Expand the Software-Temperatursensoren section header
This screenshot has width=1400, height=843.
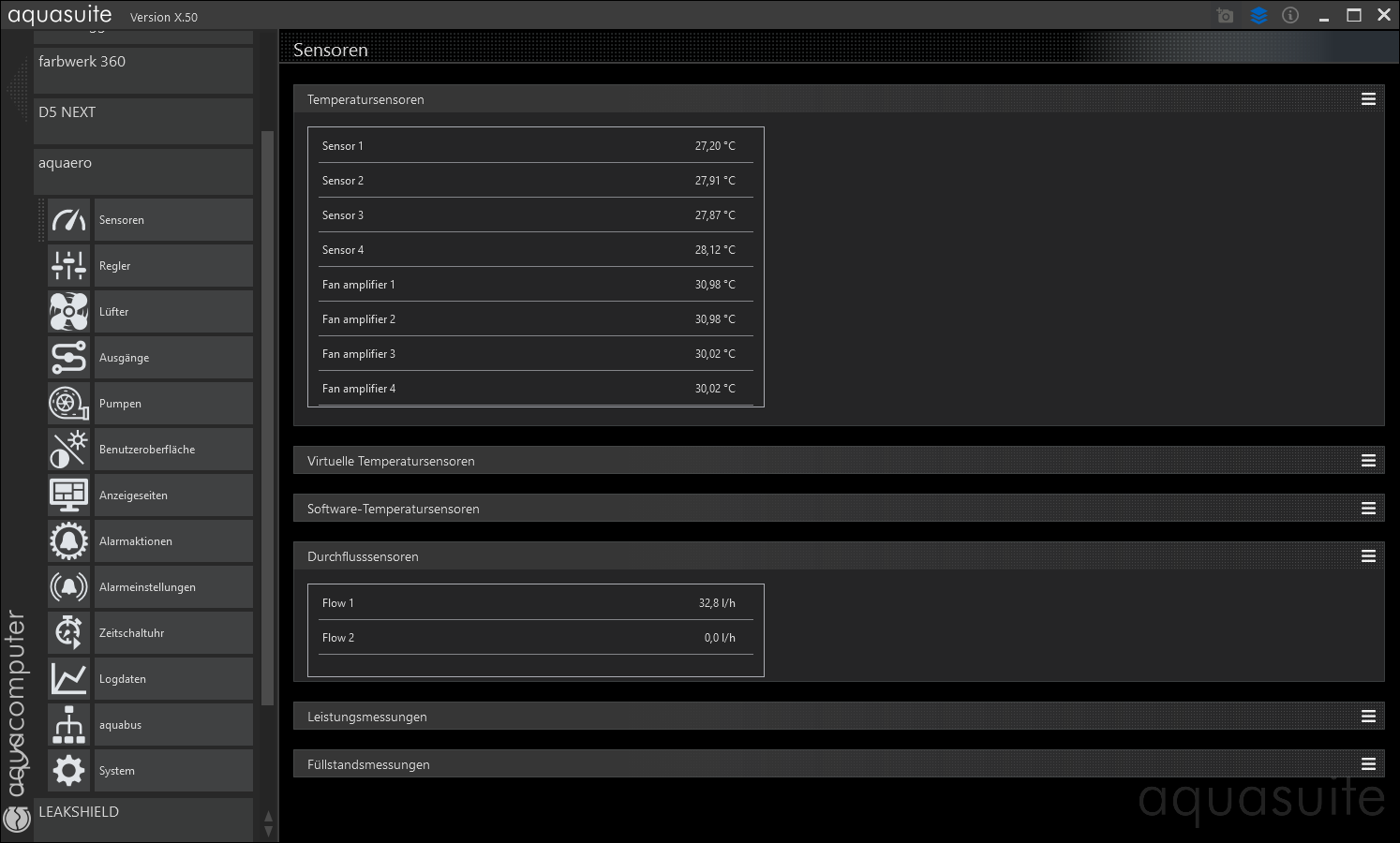pyautogui.click(x=839, y=509)
